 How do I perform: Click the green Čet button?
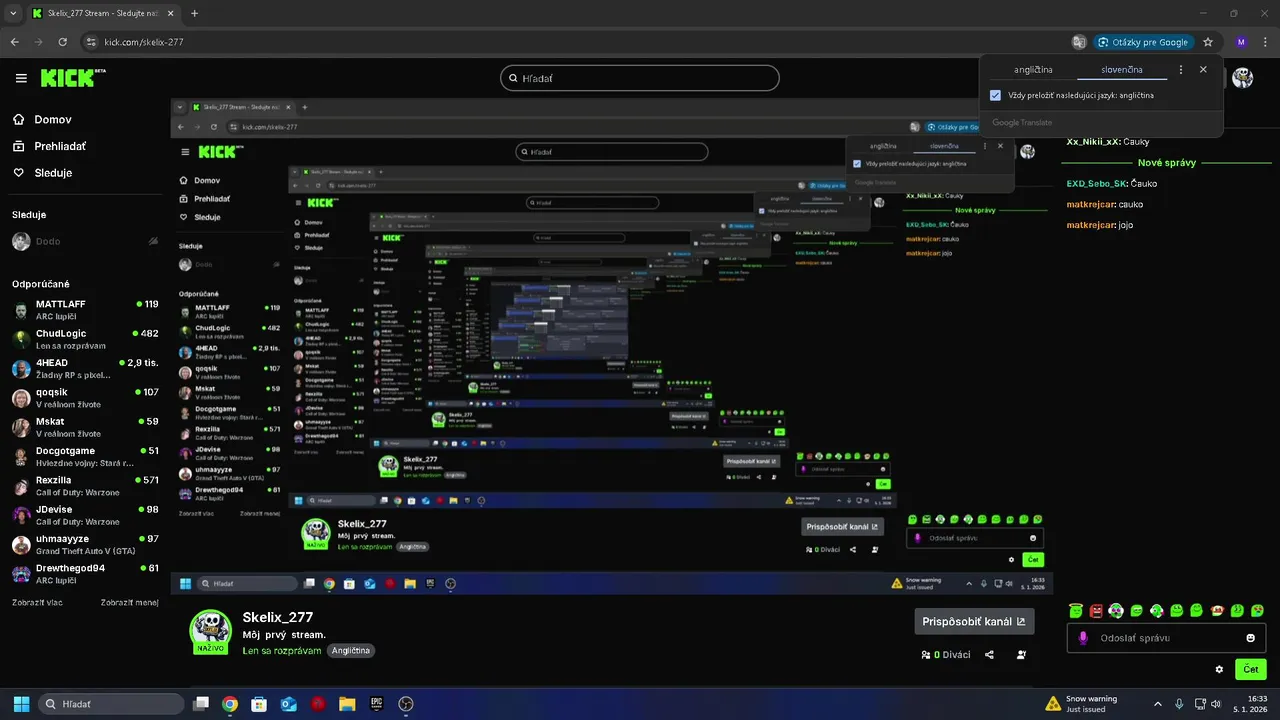(x=1250, y=669)
